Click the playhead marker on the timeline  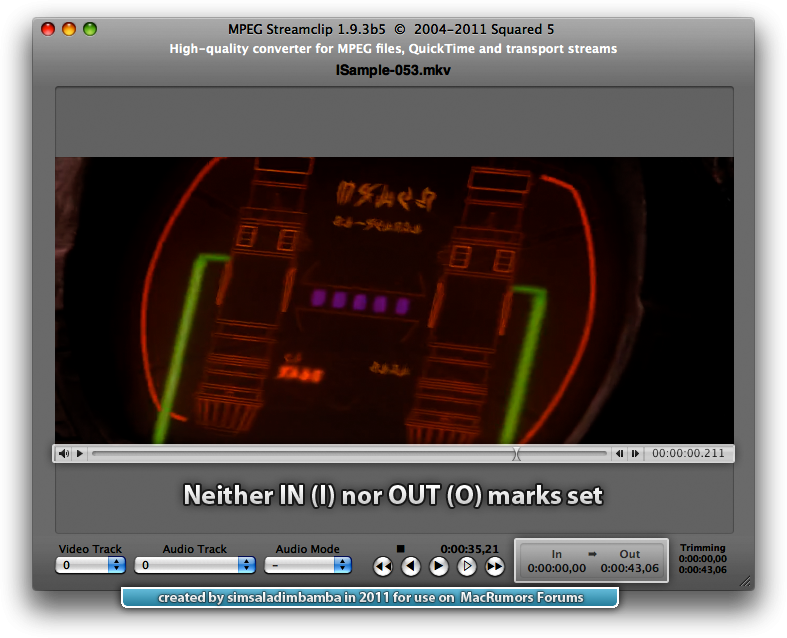coord(516,454)
